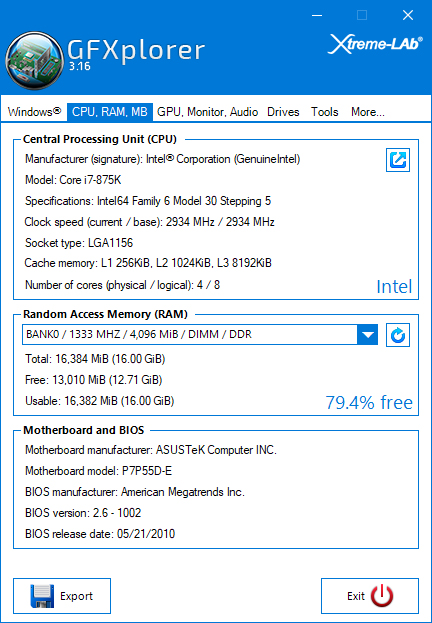Click the floppy disk Export icon

coord(42,596)
